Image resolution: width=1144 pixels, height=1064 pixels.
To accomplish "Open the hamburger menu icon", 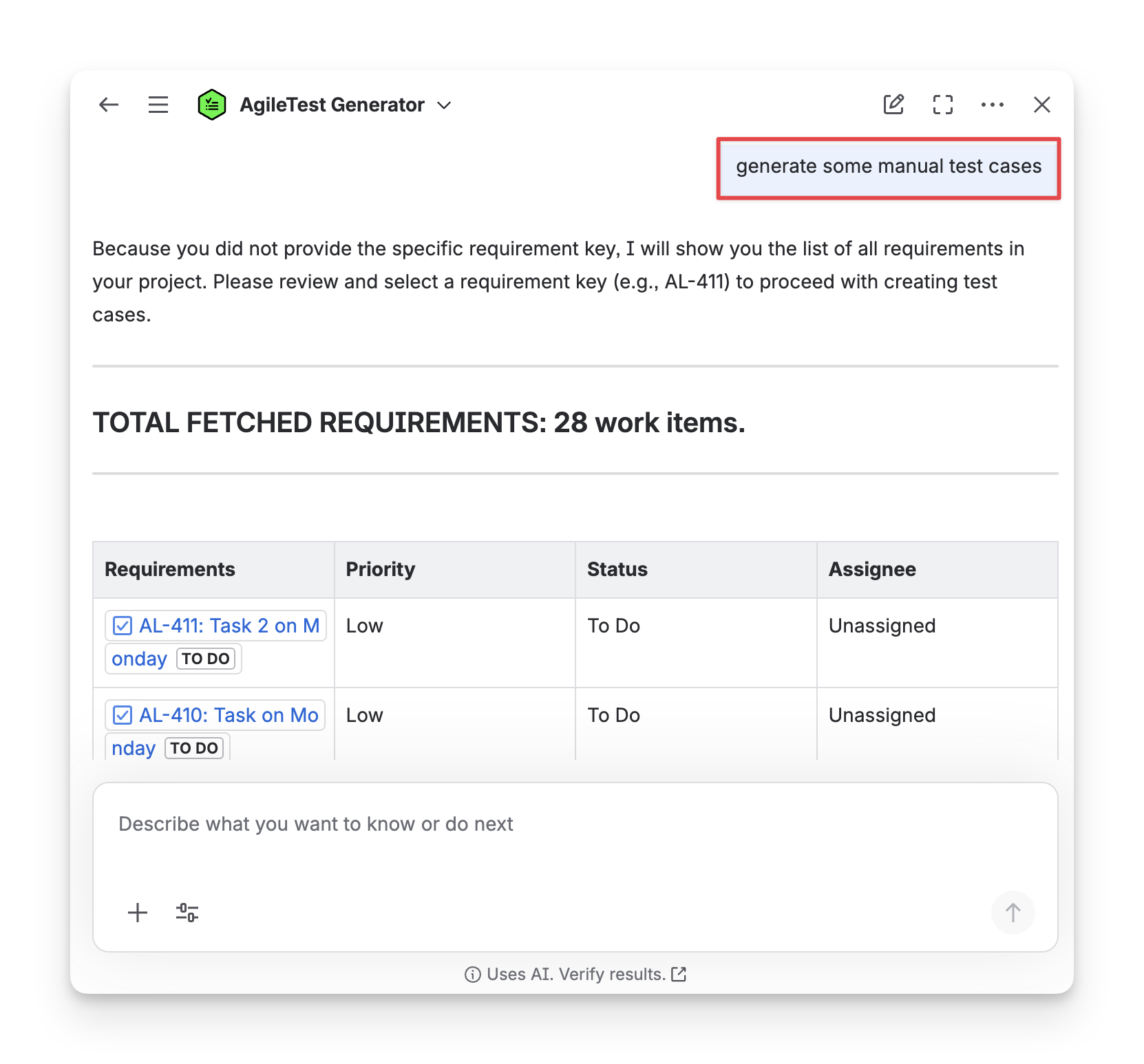I will 158,105.
